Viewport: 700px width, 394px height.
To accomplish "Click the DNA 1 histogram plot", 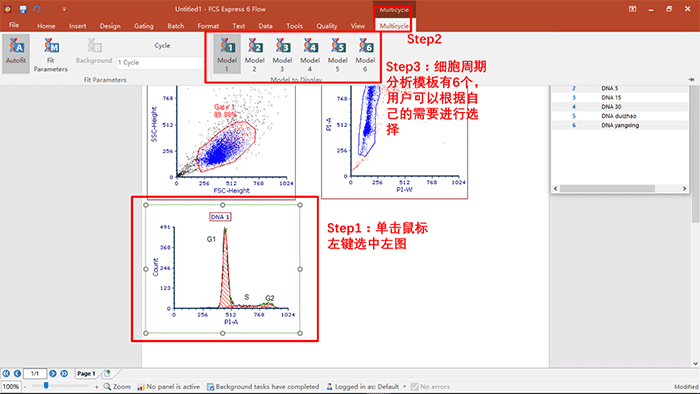I will (223, 269).
